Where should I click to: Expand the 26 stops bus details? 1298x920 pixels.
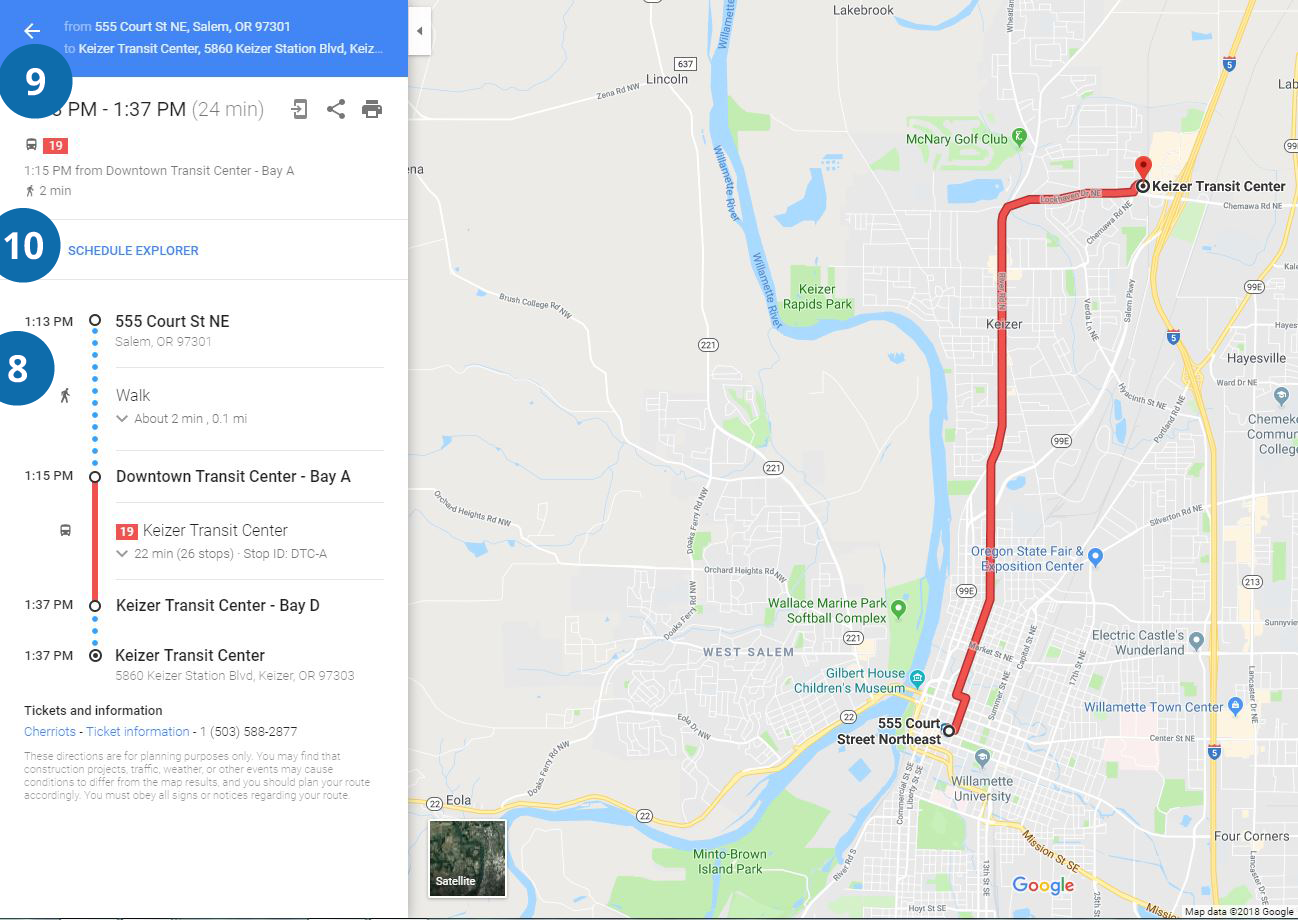(122, 553)
